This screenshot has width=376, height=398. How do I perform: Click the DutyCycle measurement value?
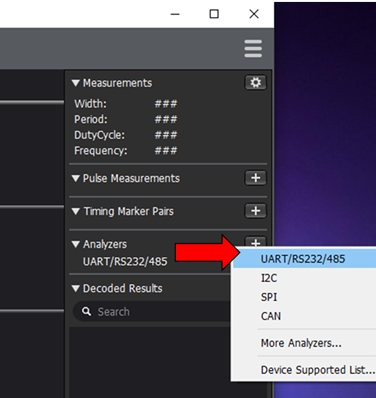point(166,135)
